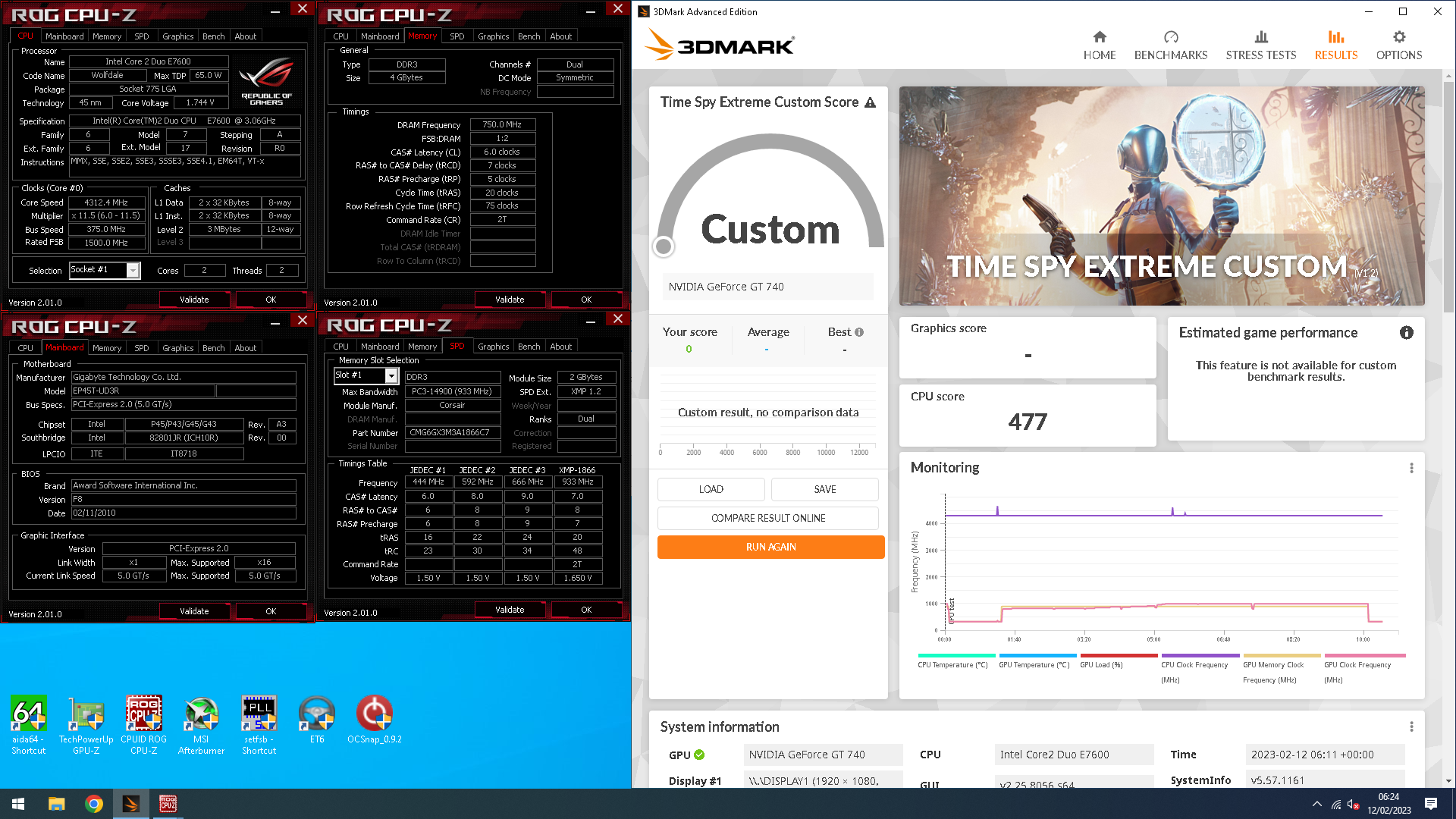Click the NVIDIA GeForce GT 740 field under score
Viewport: 1456px width, 819px height.
(x=767, y=287)
